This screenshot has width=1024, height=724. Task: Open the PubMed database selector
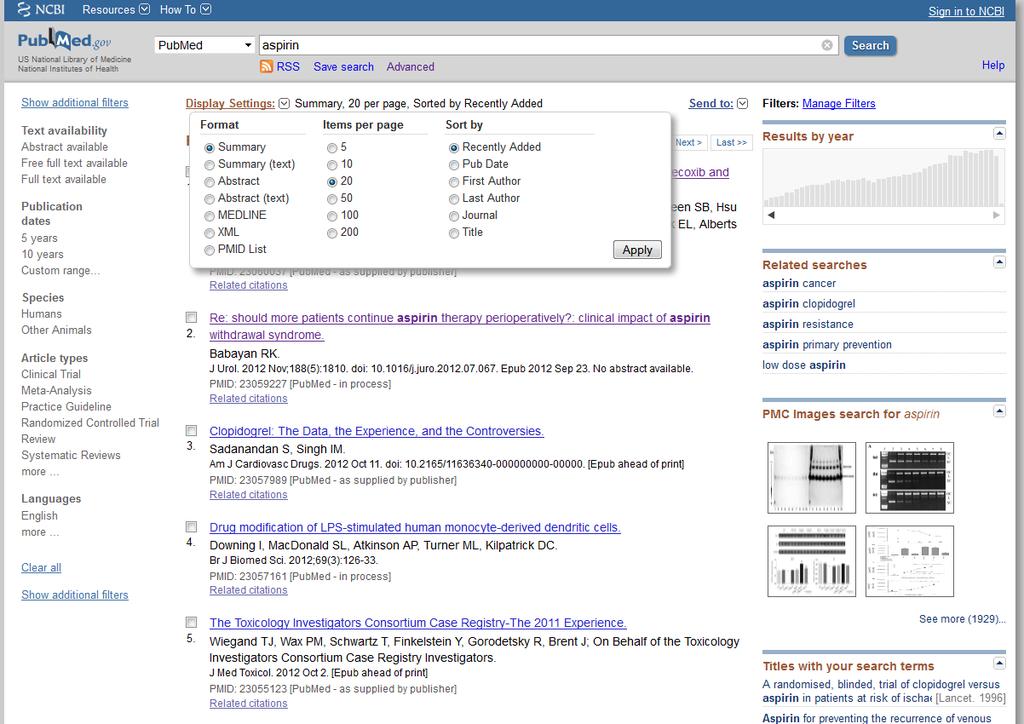click(204, 45)
